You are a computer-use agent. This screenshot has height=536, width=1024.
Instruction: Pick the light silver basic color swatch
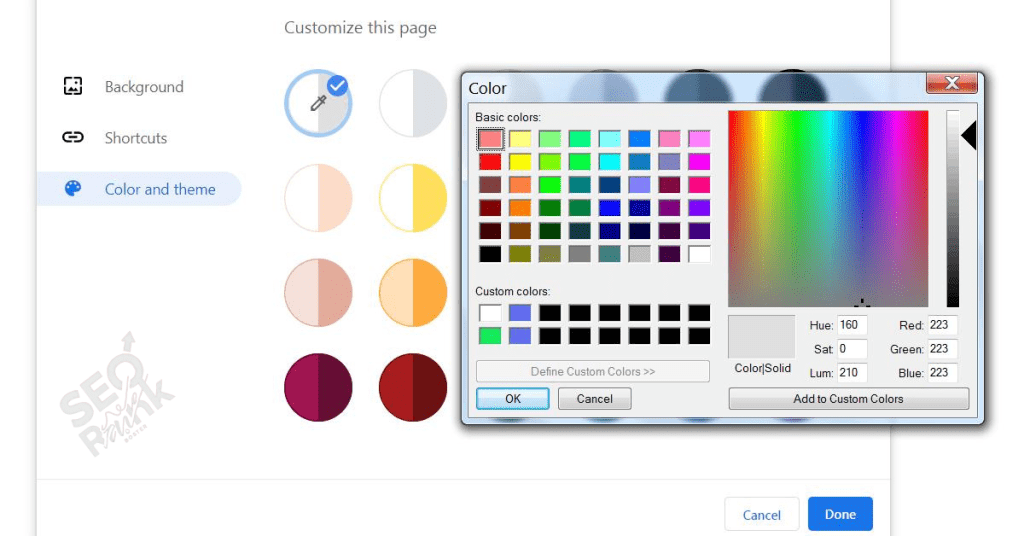639,253
